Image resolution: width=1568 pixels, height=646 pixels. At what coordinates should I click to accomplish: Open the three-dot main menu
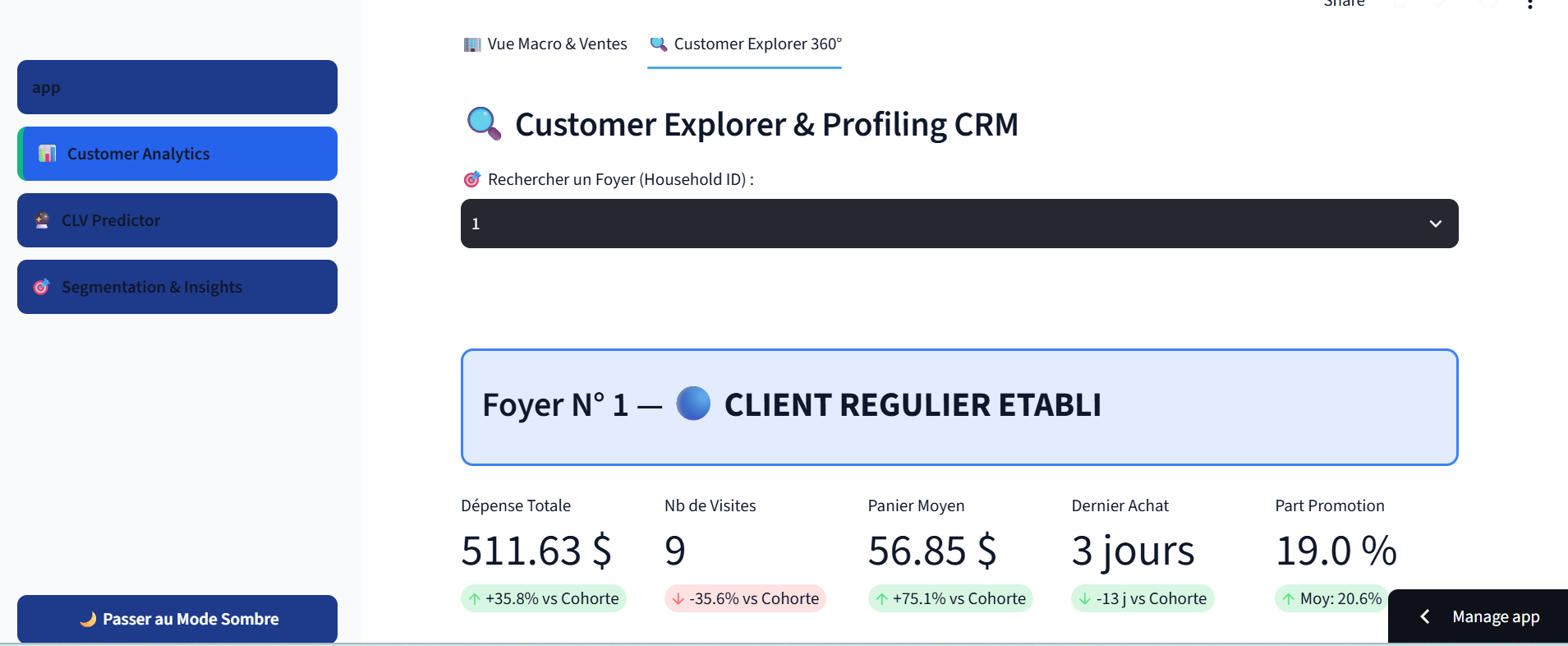pyautogui.click(x=1529, y=4)
